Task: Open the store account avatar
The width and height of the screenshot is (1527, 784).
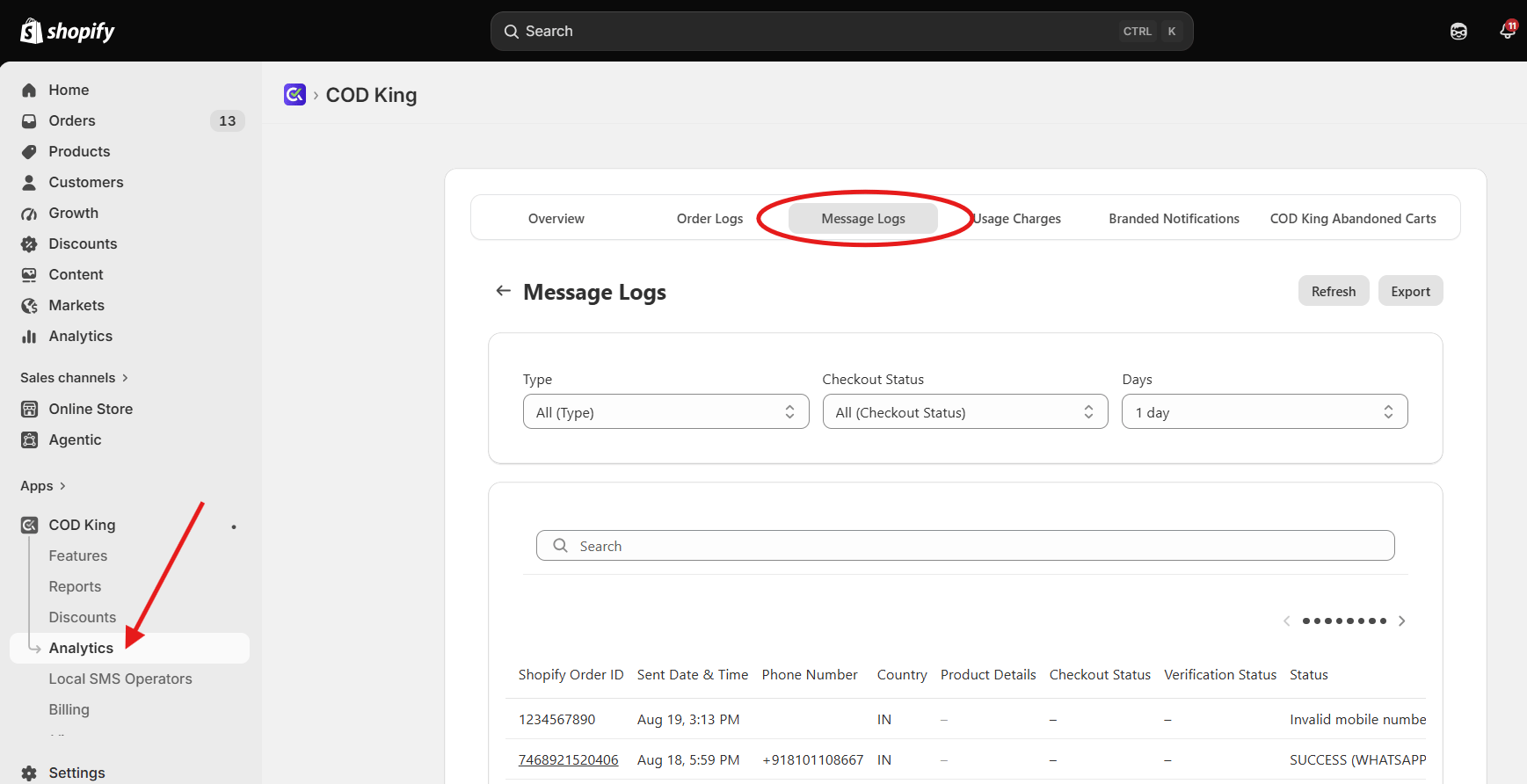Action: point(1458,31)
